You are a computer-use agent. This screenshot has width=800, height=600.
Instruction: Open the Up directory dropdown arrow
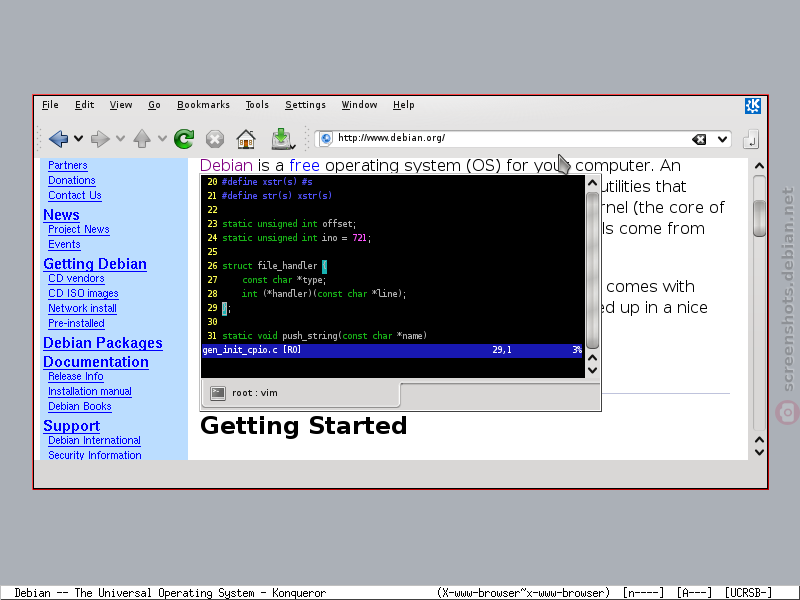pyautogui.click(x=162, y=138)
